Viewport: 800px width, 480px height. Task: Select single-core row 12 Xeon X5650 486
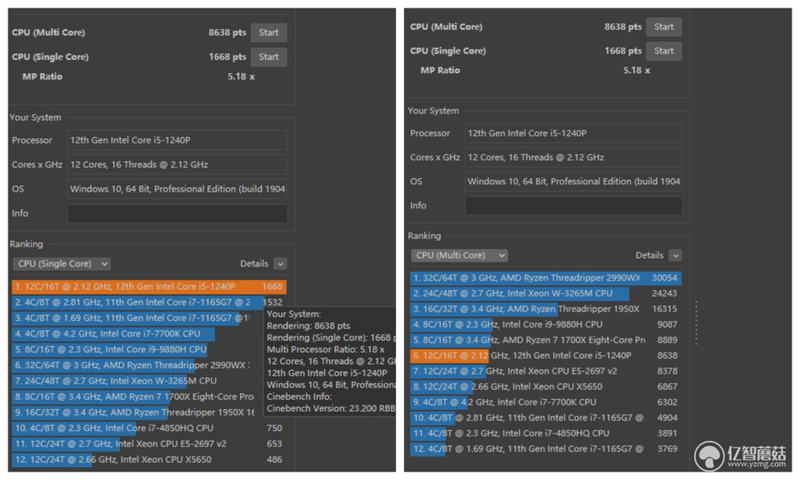pyautogui.click(x=149, y=460)
